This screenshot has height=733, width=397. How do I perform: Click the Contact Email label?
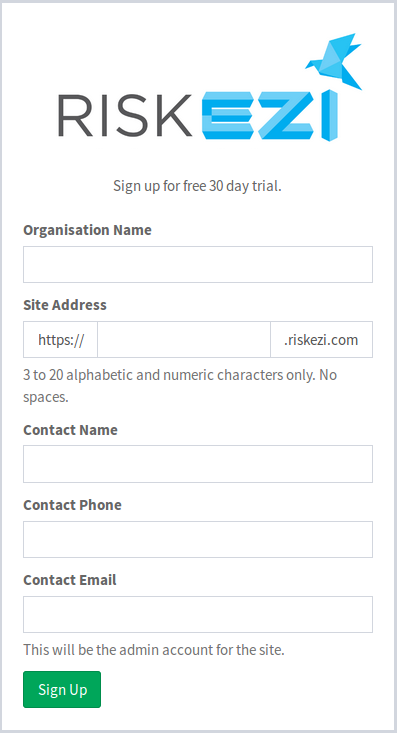pyautogui.click(x=70, y=580)
